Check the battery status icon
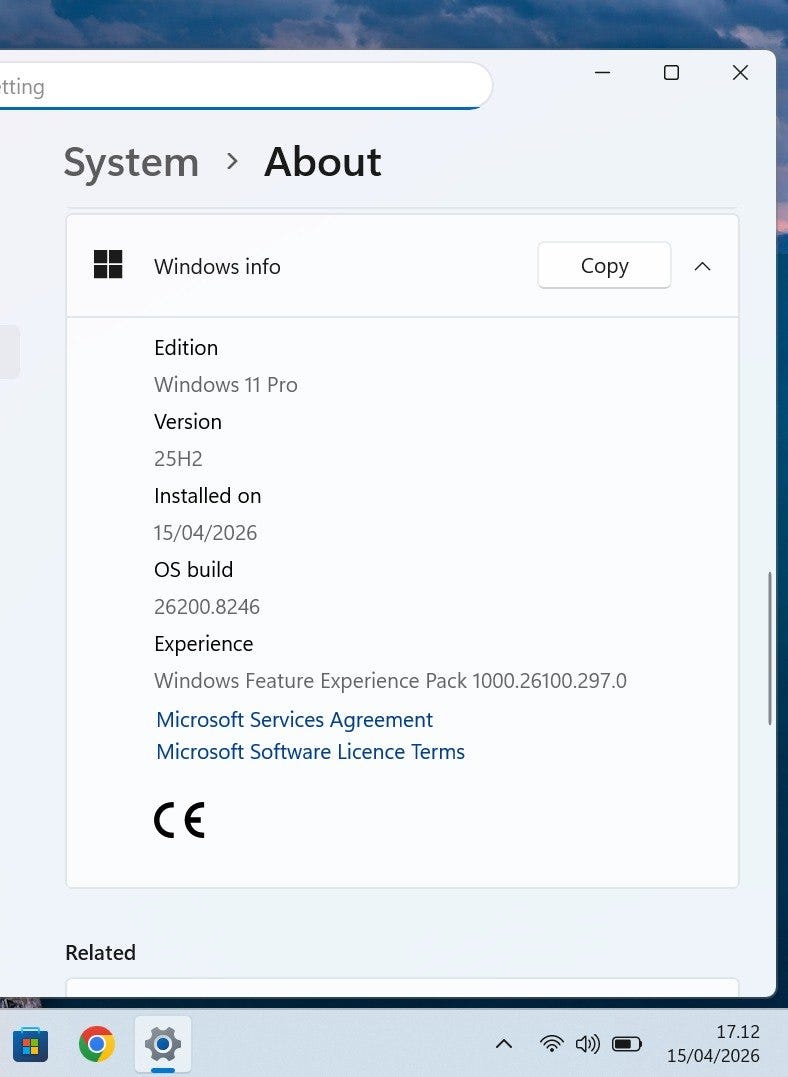The image size is (788, 1077). point(627,1044)
